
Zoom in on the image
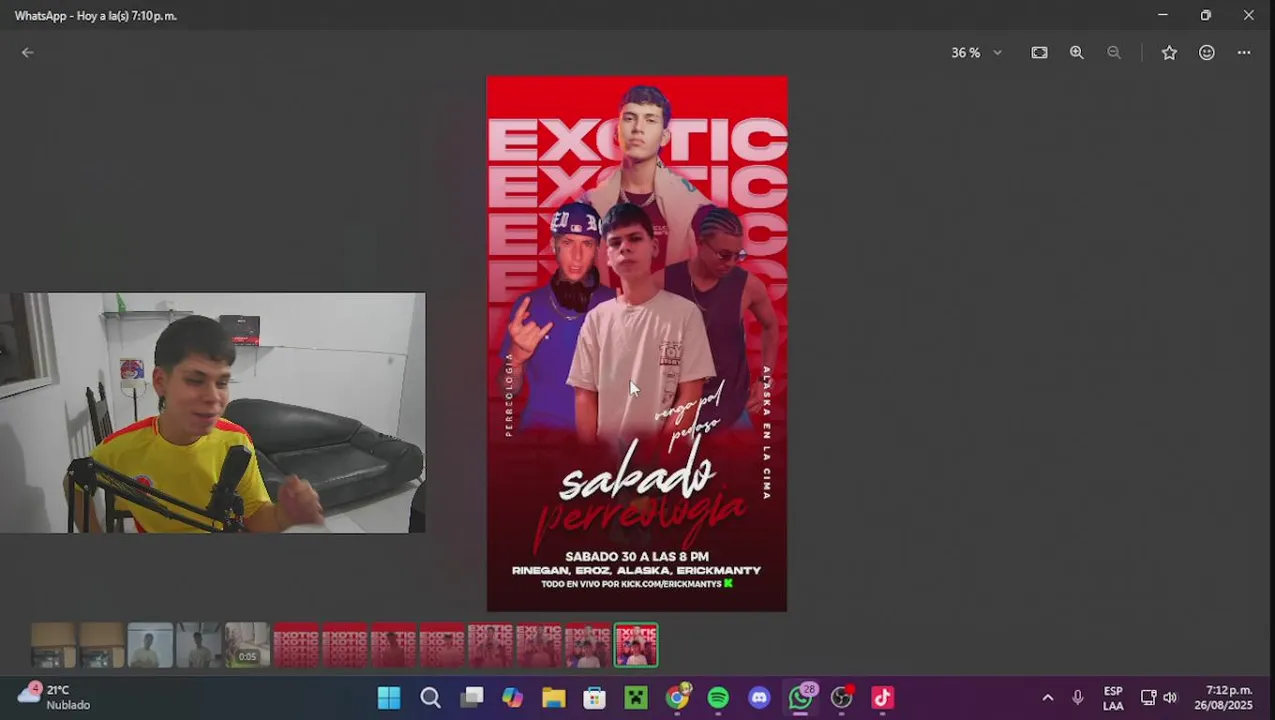click(1076, 53)
